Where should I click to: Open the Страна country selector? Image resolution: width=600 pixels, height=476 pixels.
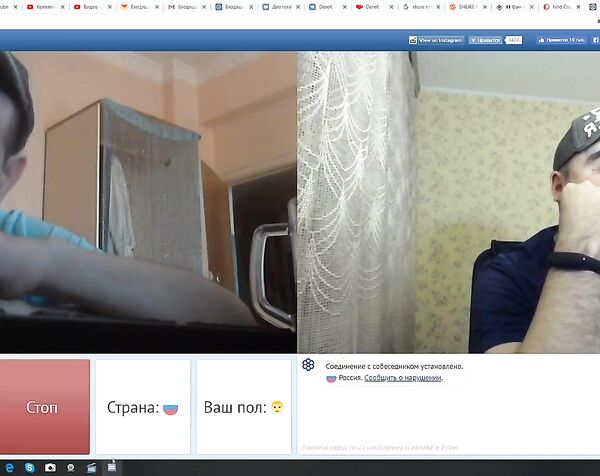[x=142, y=407]
